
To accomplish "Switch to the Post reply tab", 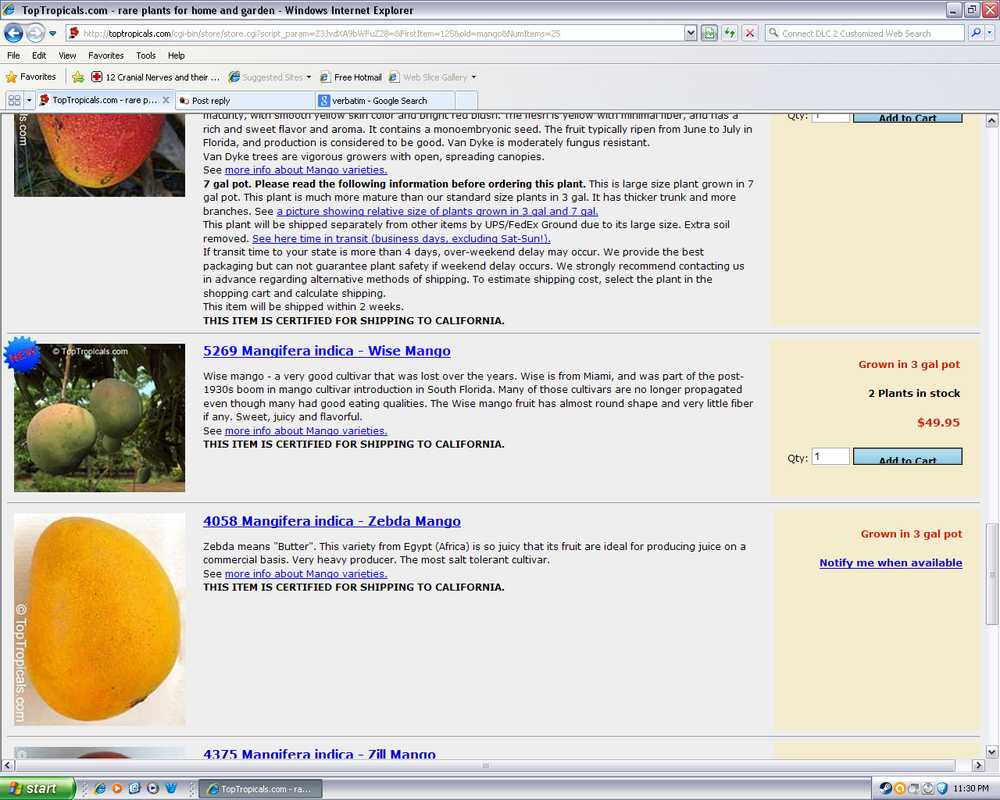I will coord(245,100).
